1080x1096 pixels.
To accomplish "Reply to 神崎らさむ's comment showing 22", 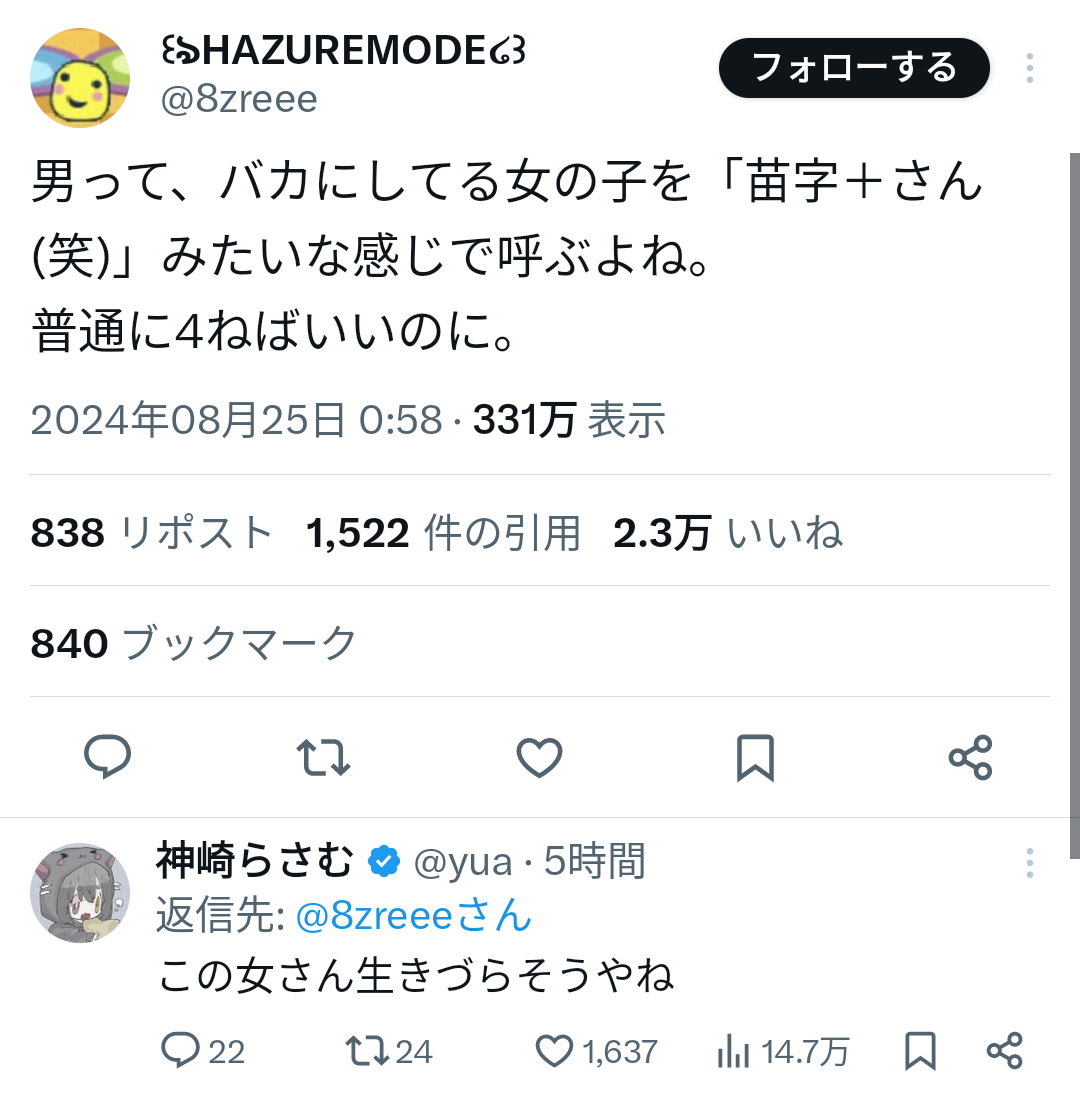I will point(203,1051).
